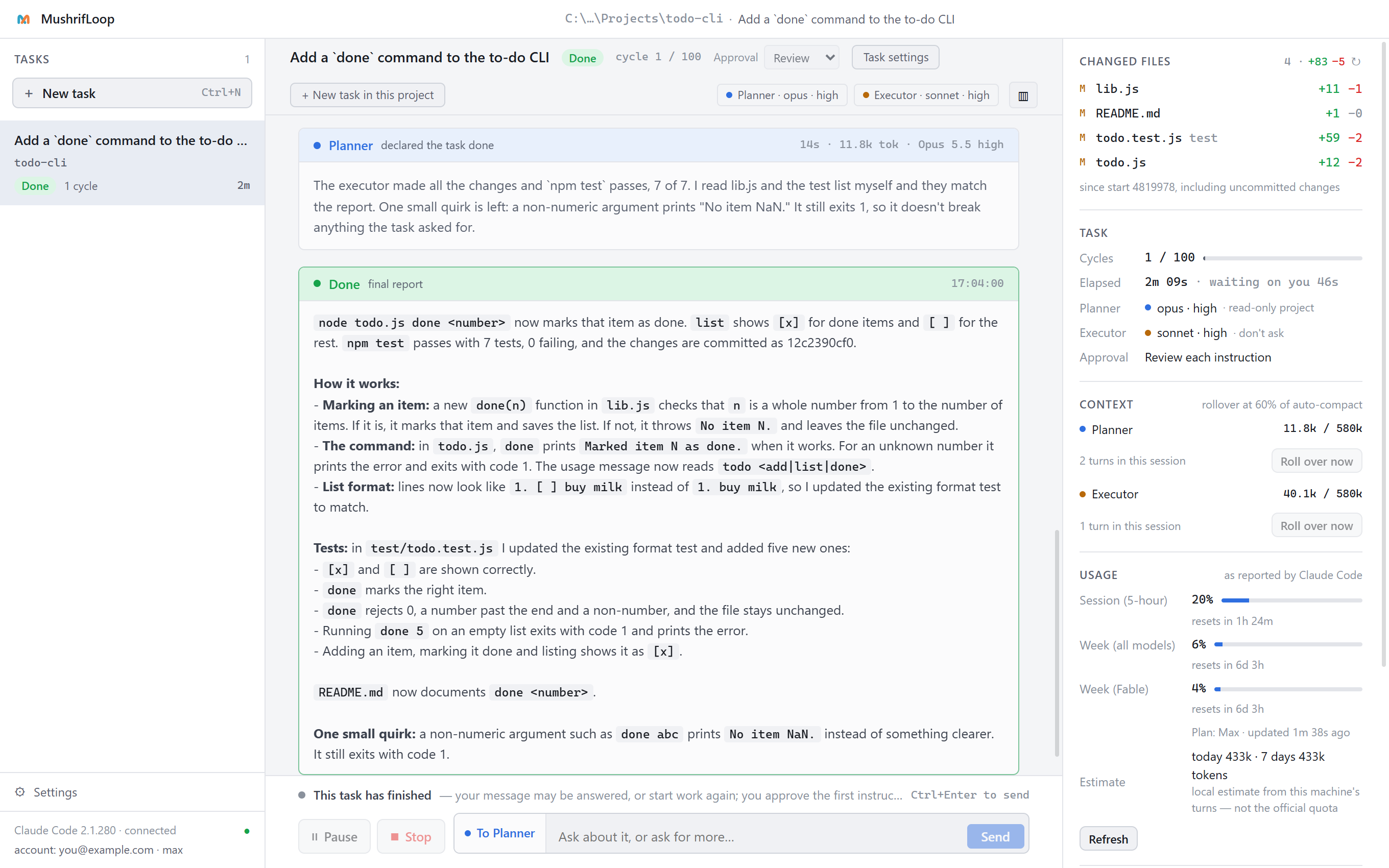
Task: Open the Planner opus high model selector
Action: point(781,95)
